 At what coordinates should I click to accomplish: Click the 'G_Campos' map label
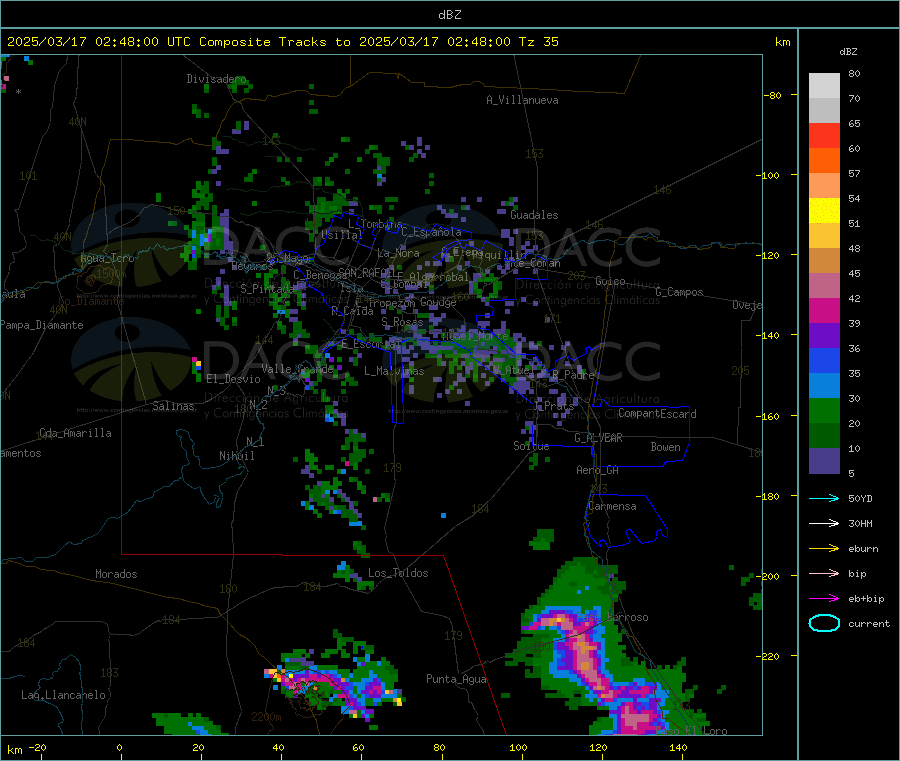point(679,292)
